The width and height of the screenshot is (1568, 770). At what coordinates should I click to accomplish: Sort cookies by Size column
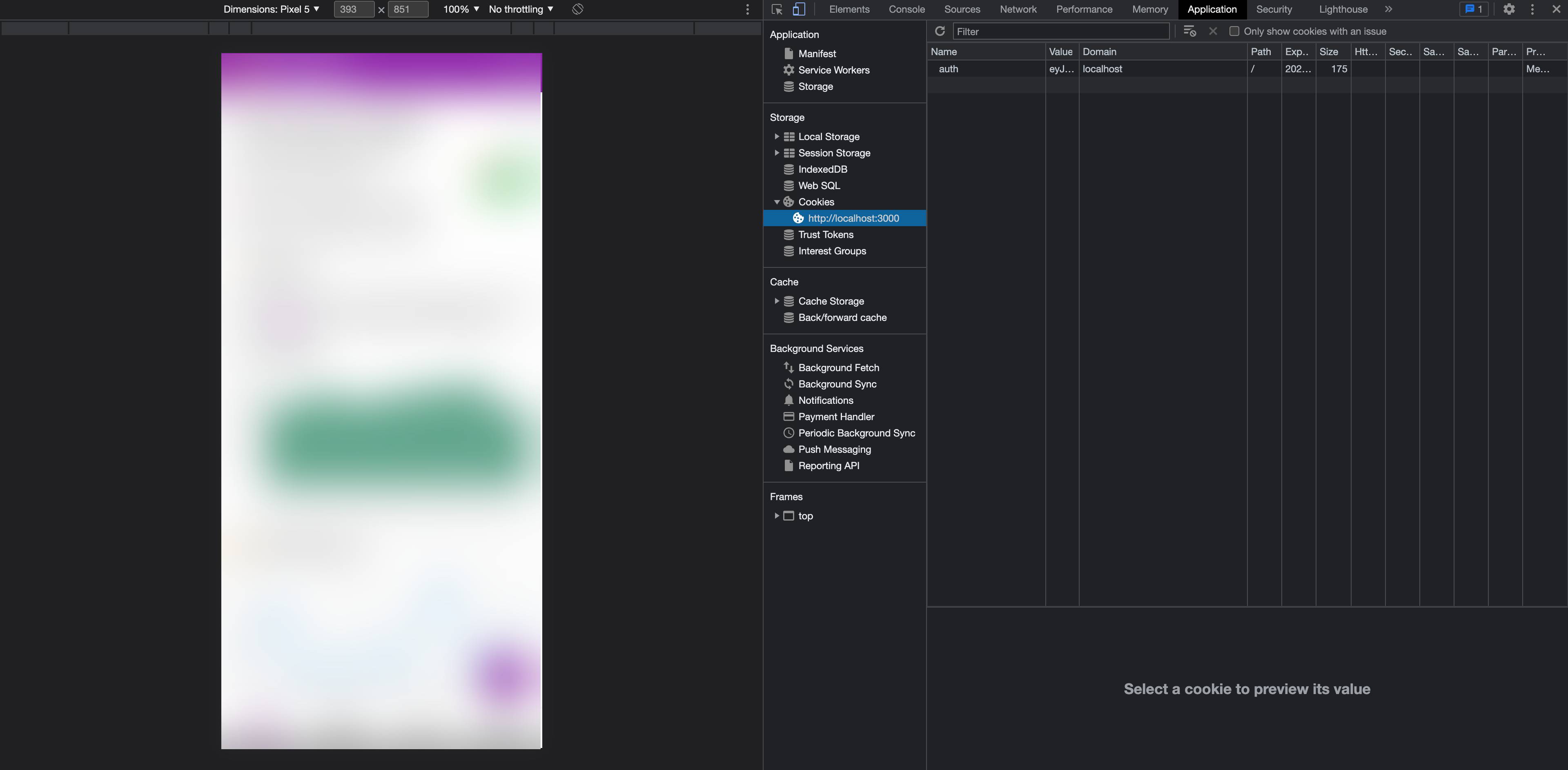(x=1333, y=52)
